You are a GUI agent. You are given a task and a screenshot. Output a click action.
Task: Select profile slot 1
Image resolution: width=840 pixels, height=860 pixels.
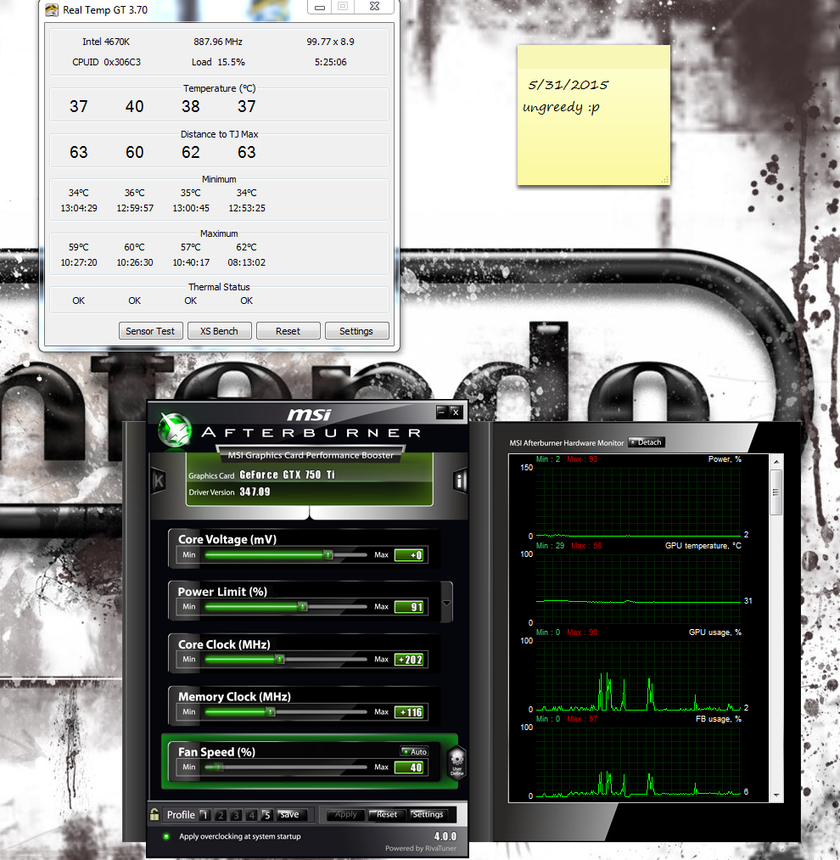coord(205,815)
